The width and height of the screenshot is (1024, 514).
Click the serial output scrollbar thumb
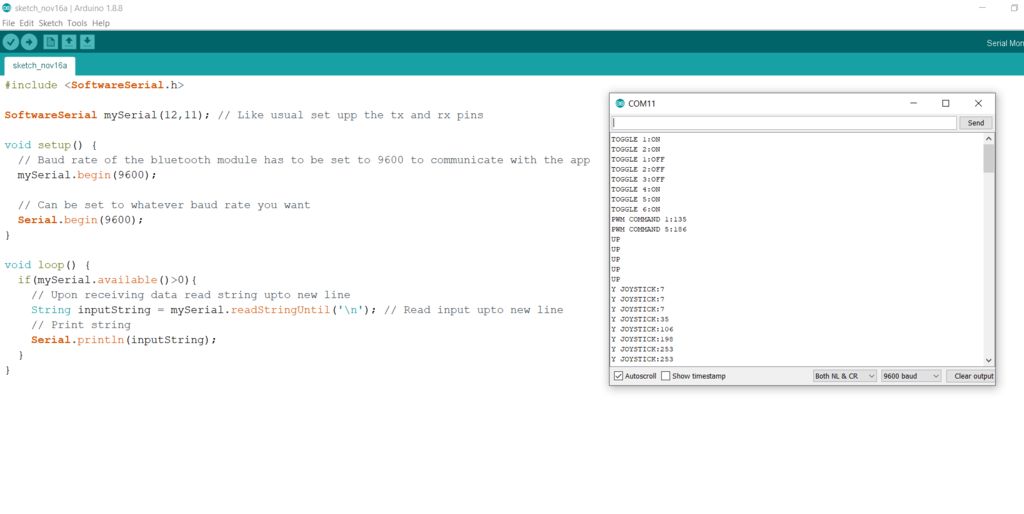pos(989,159)
